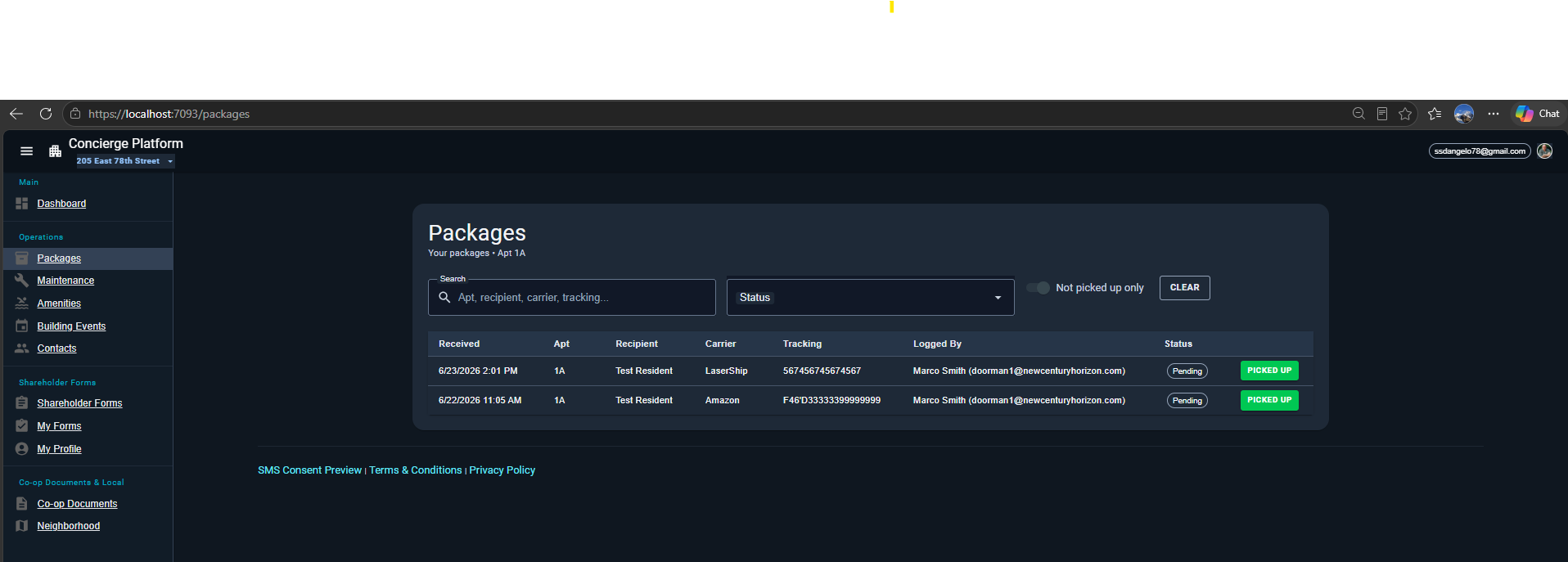This screenshot has width=1568, height=562.
Task: Click the building logo icon
Action: [56, 151]
